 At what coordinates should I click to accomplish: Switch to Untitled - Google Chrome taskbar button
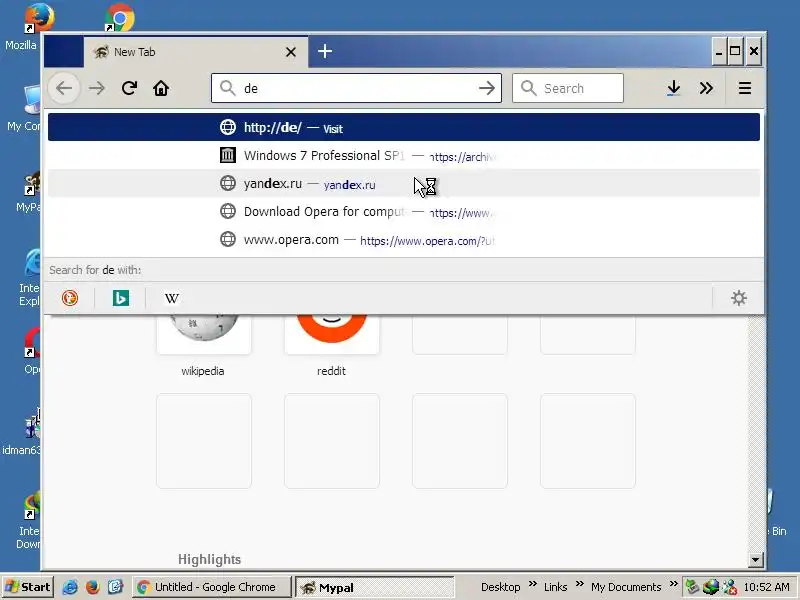[212, 587]
